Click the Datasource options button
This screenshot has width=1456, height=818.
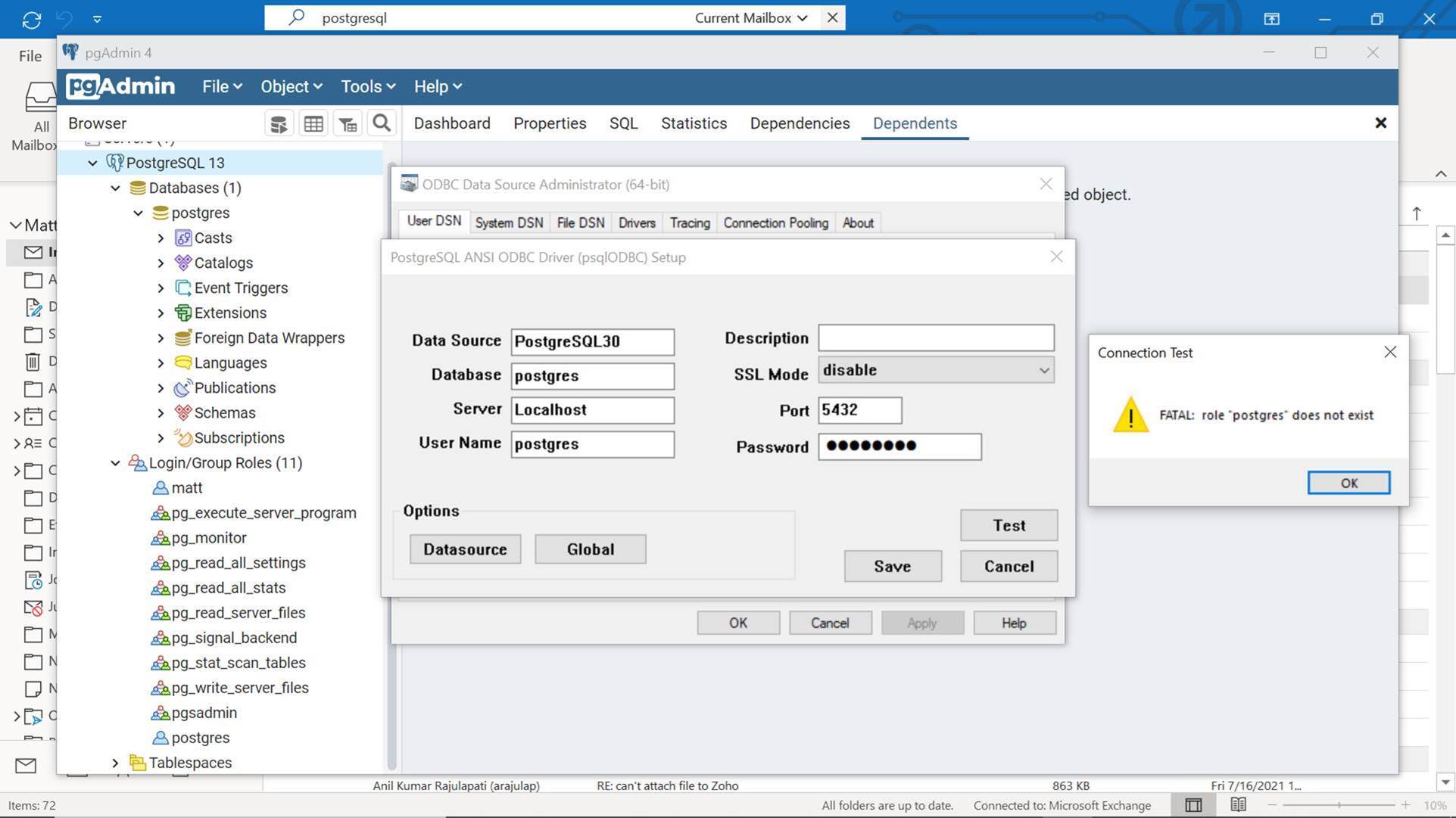(465, 549)
